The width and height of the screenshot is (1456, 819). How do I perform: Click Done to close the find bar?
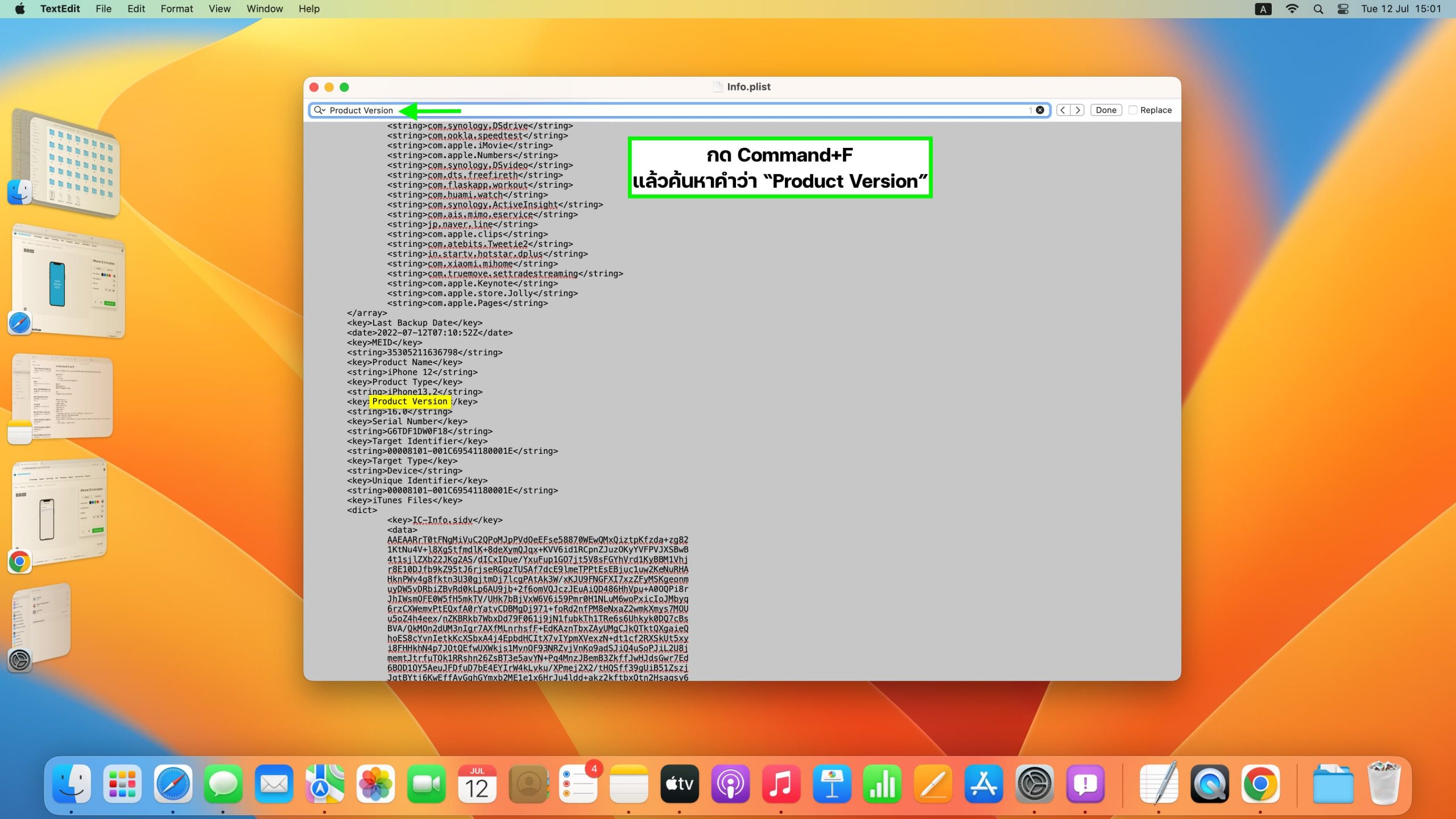pos(1106,110)
